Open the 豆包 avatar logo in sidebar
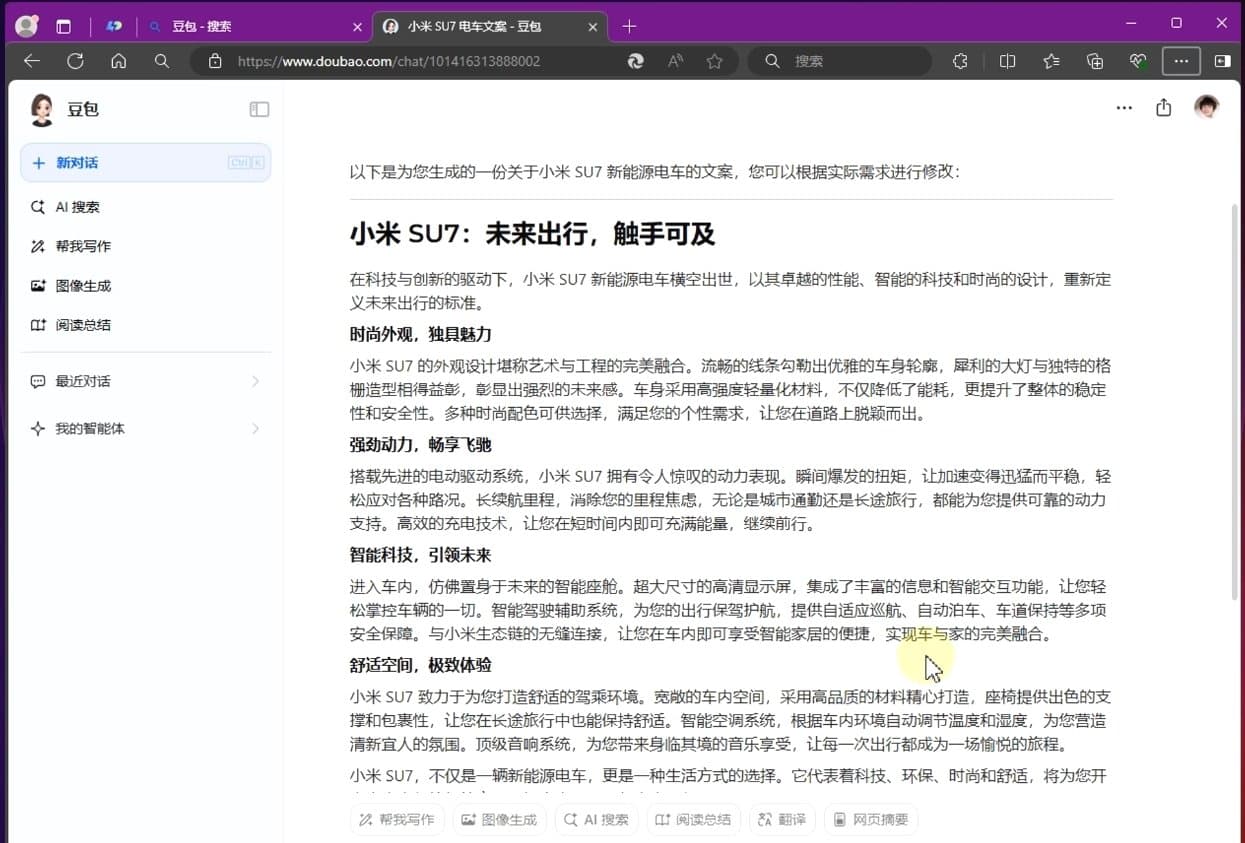Screen dimensions: 1245x843 [42, 110]
